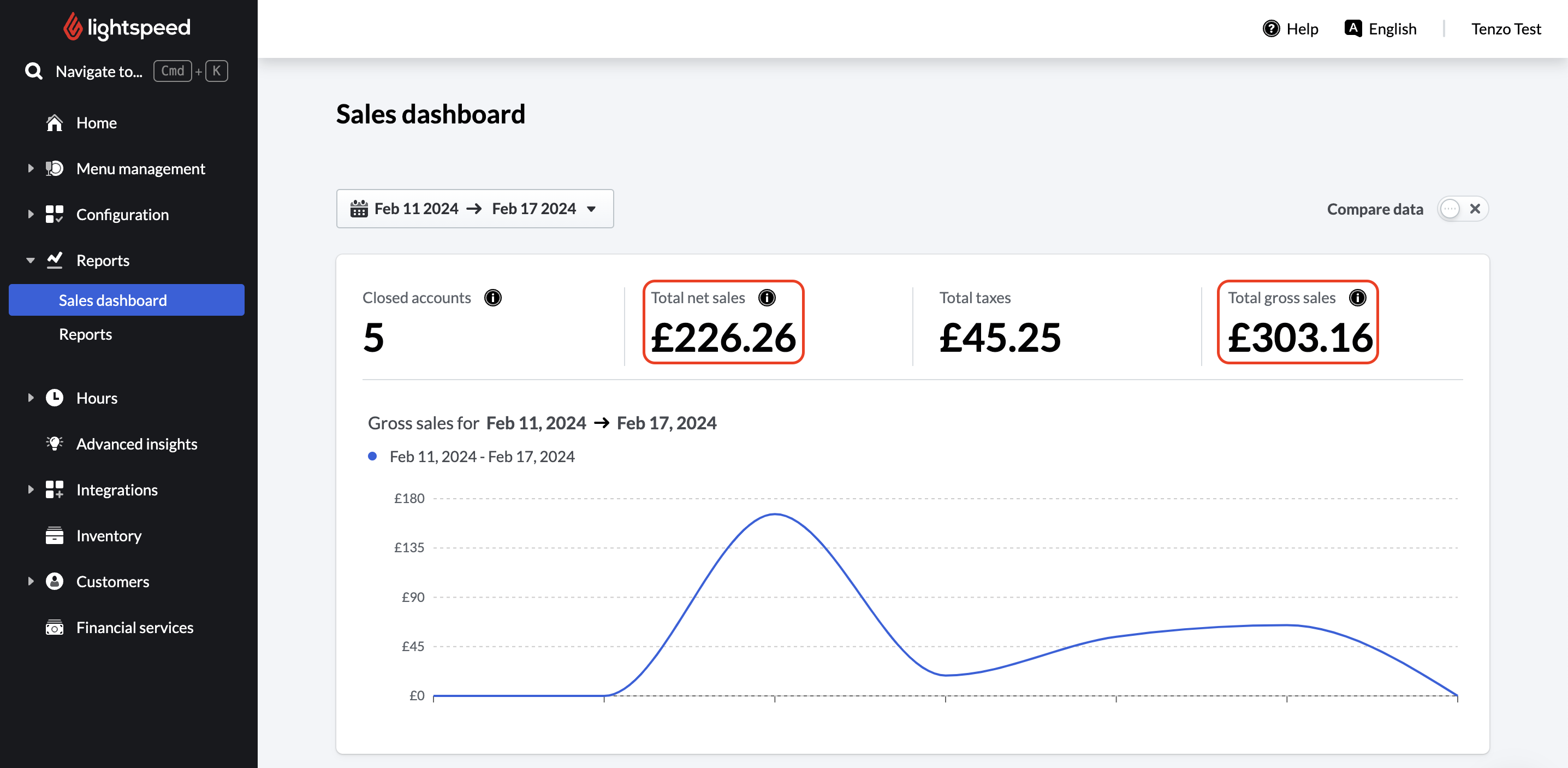Click the Feb 11 2024 start date

pyautogui.click(x=417, y=209)
